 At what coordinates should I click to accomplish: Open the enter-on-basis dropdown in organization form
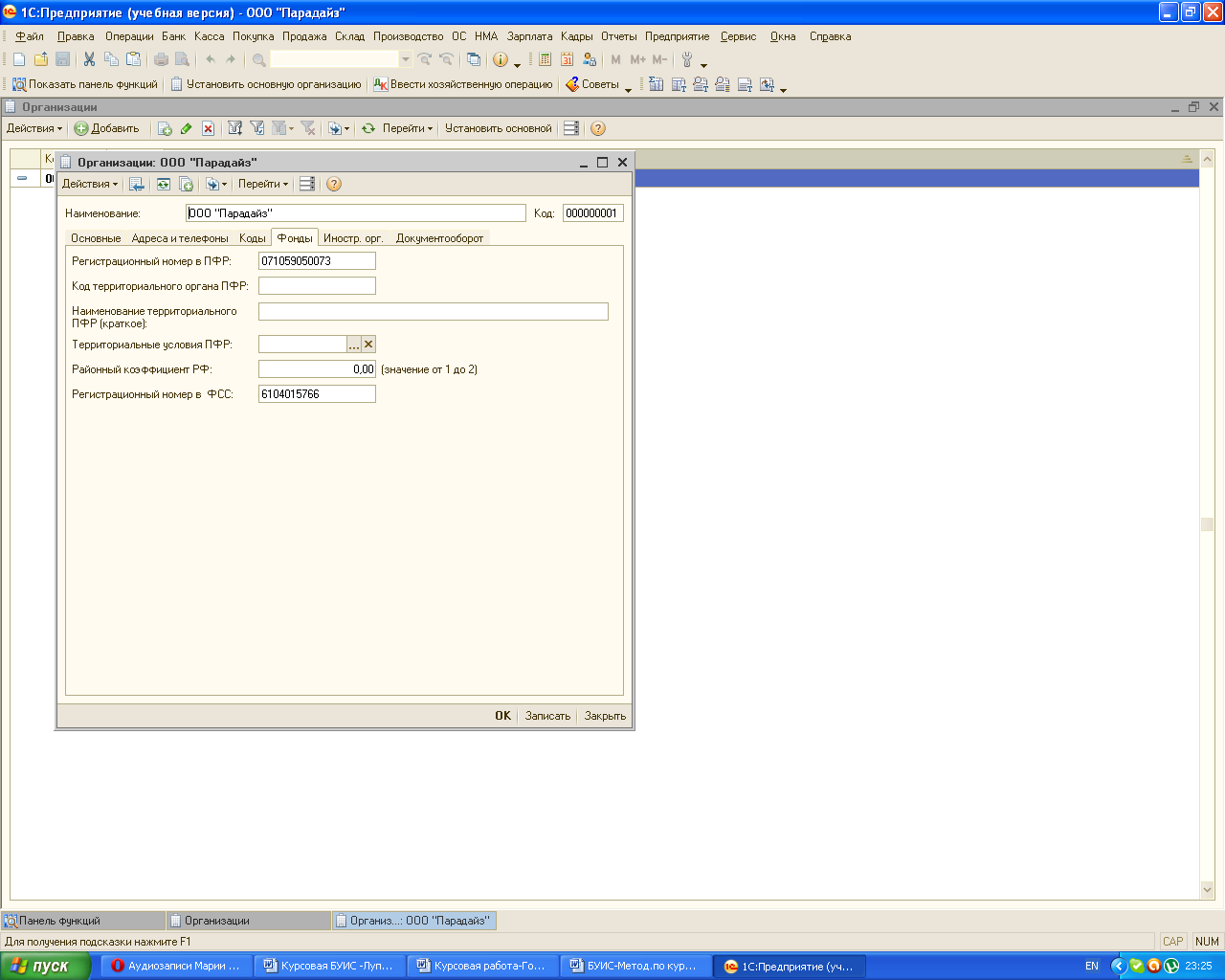tap(216, 184)
